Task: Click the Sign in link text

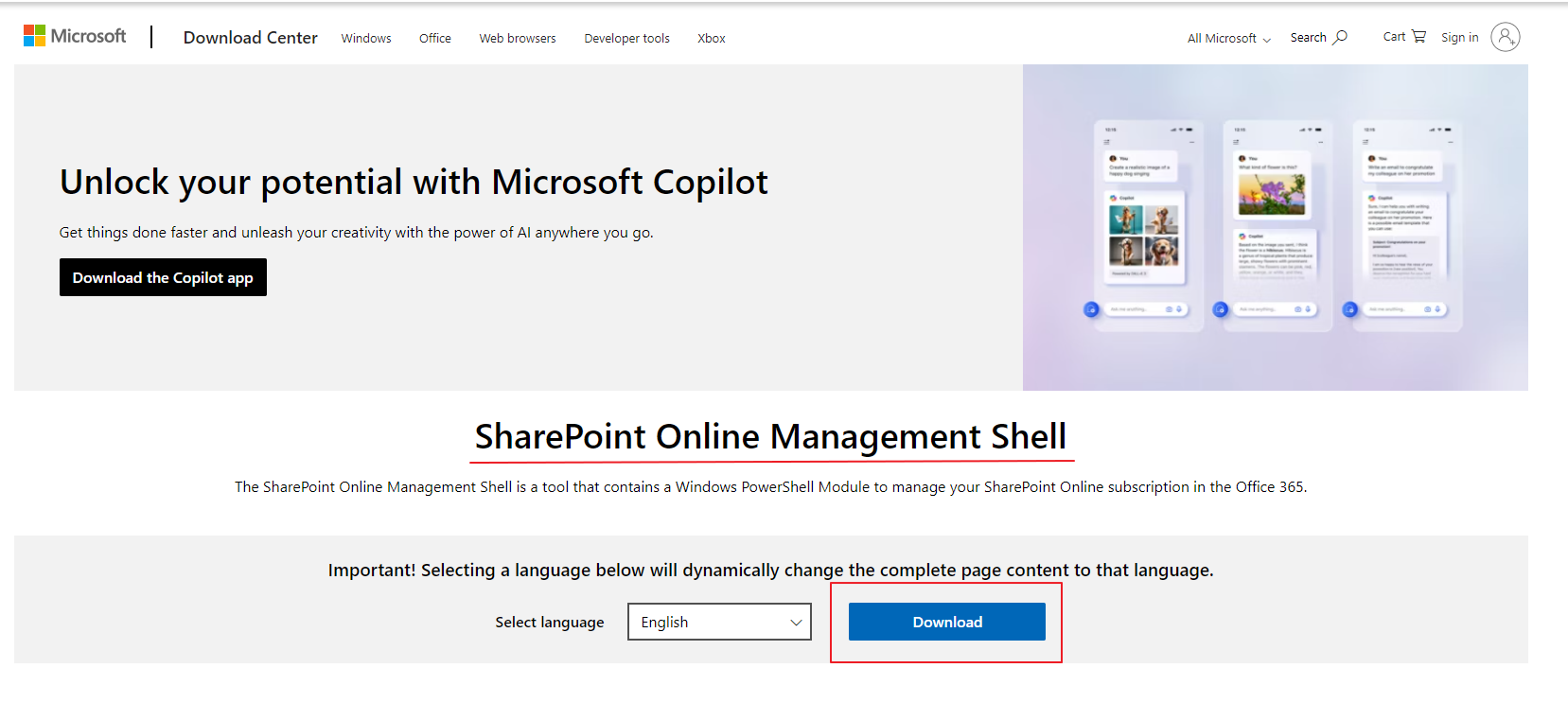Action: (1459, 38)
